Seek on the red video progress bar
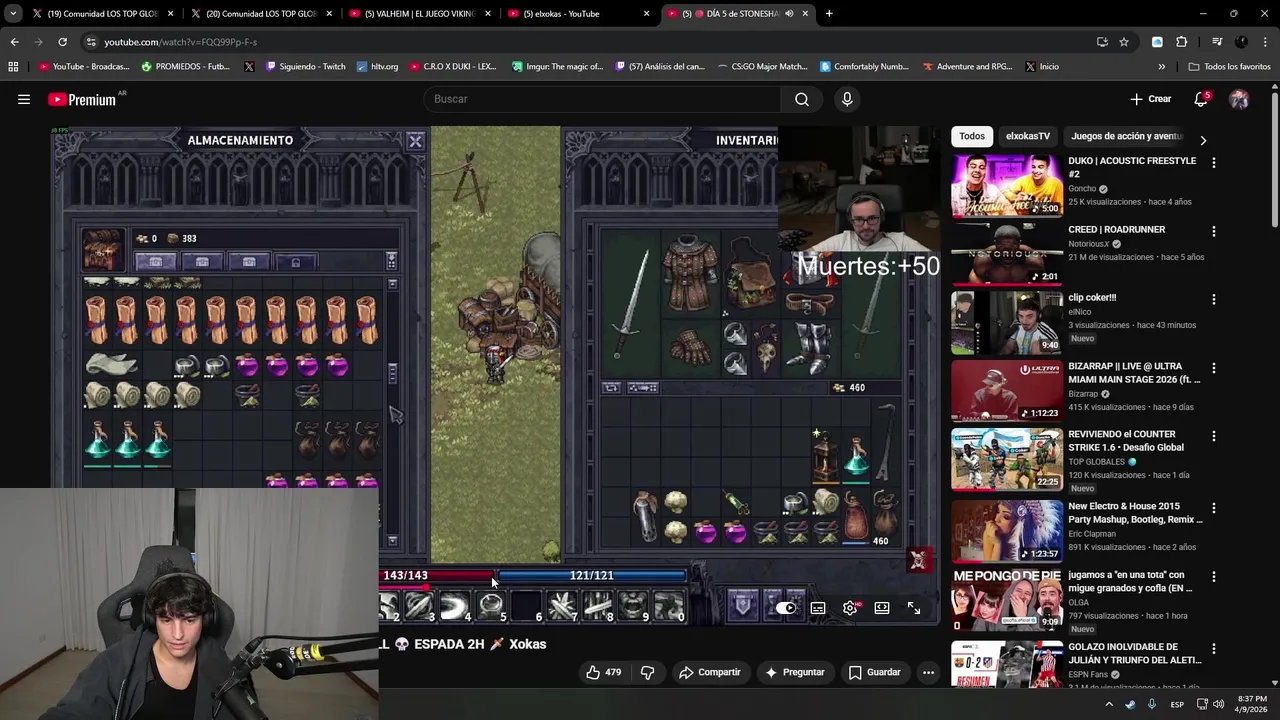The height and width of the screenshot is (720, 1280). click(404, 587)
